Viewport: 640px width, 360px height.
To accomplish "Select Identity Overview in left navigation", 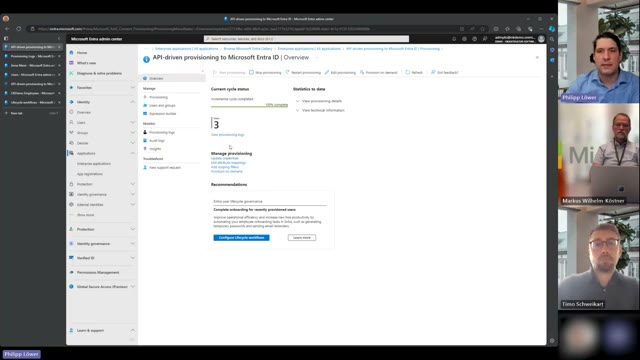I will click(84, 112).
